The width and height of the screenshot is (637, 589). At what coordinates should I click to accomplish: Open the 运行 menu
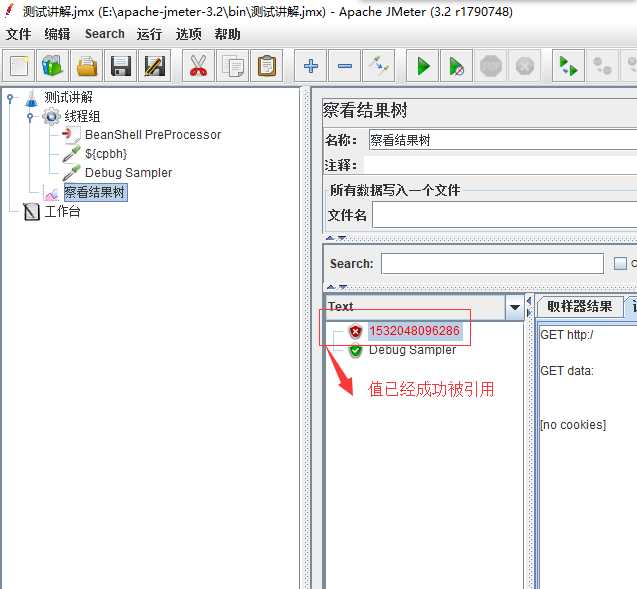(149, 34)
